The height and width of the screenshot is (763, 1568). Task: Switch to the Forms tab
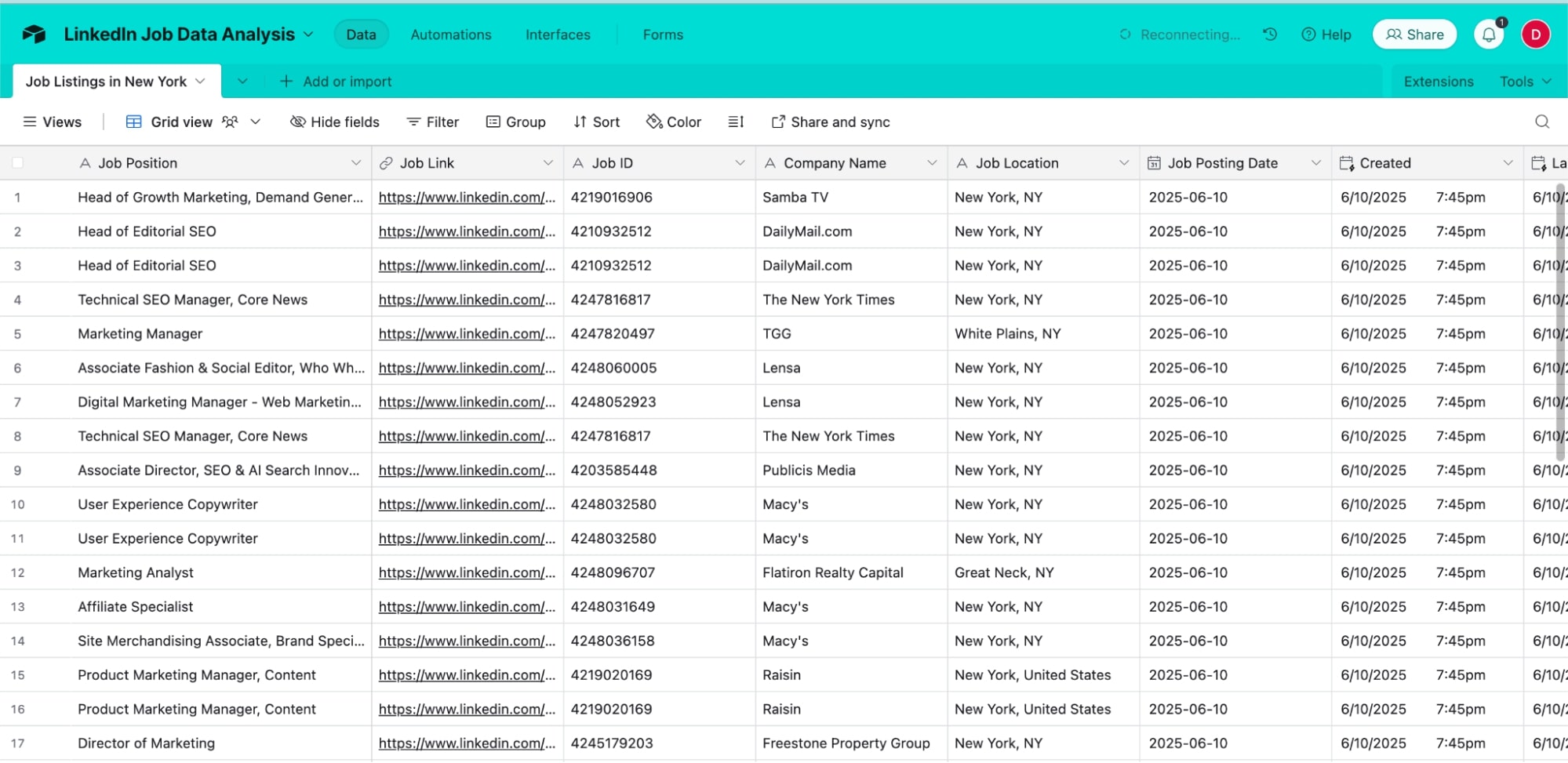[663, 35]
